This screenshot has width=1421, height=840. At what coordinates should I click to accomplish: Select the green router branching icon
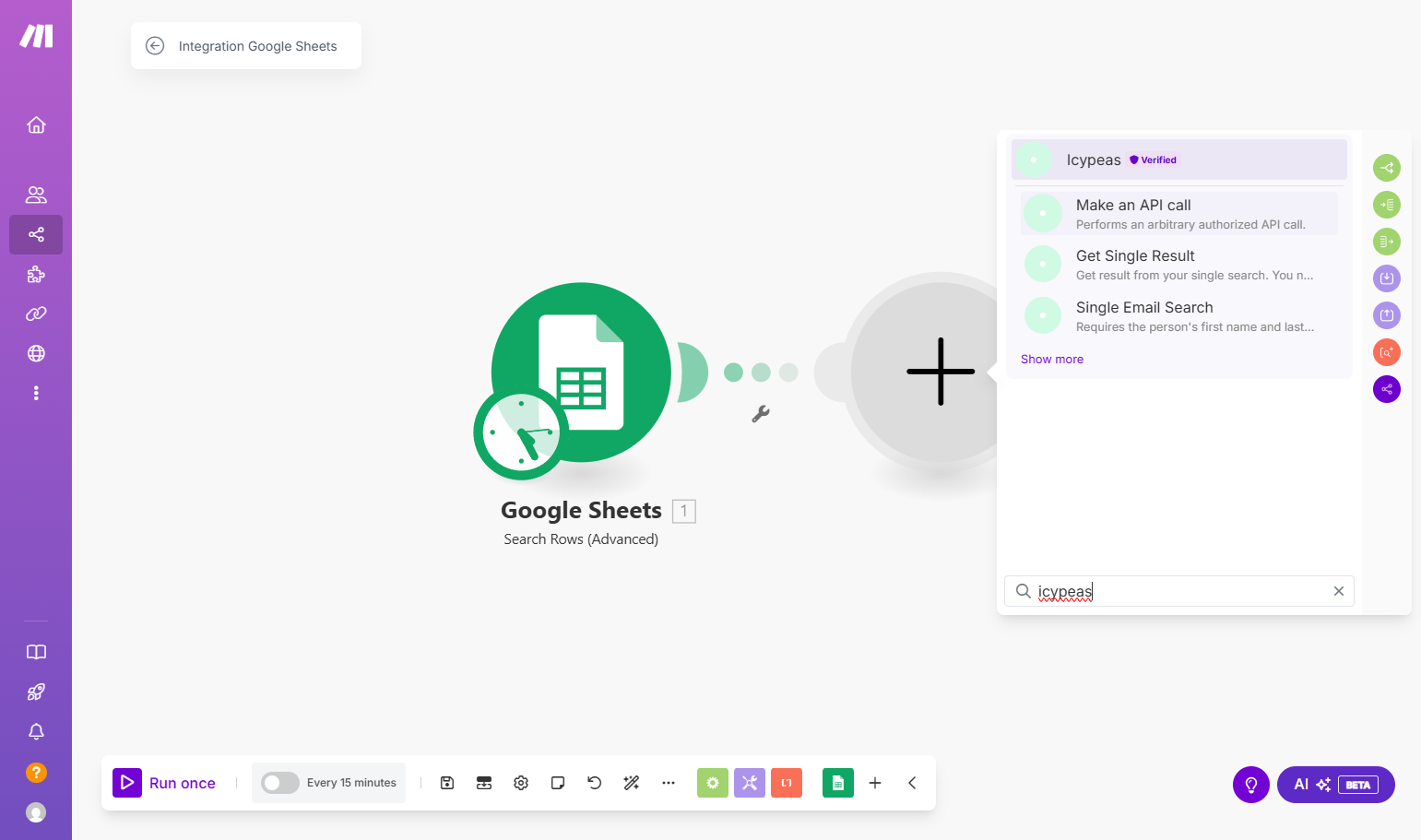[x=1387, y=168]
